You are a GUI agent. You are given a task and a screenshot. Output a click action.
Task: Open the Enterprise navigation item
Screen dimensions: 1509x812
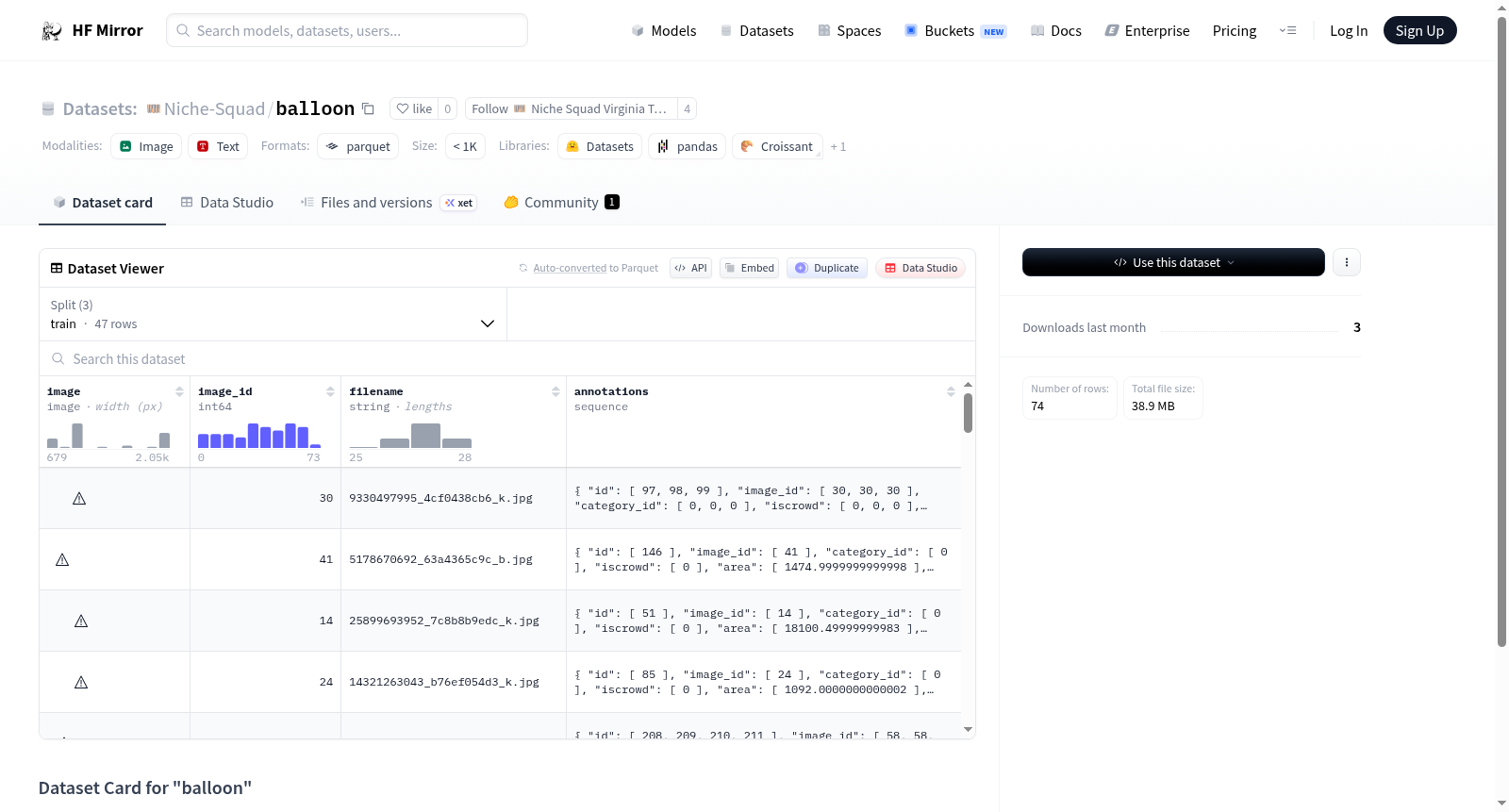click(x=1147, y=30)
